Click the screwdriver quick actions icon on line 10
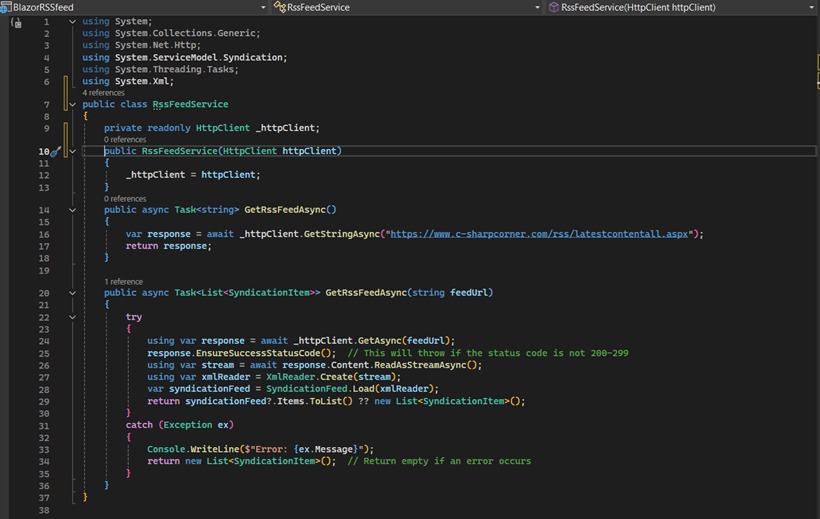 55,152
